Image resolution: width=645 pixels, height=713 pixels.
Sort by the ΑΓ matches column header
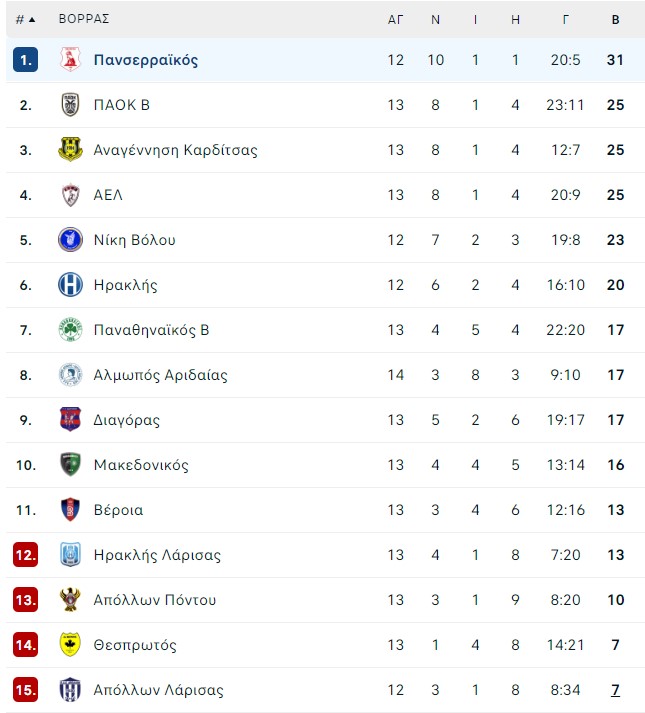click(396, 20)
